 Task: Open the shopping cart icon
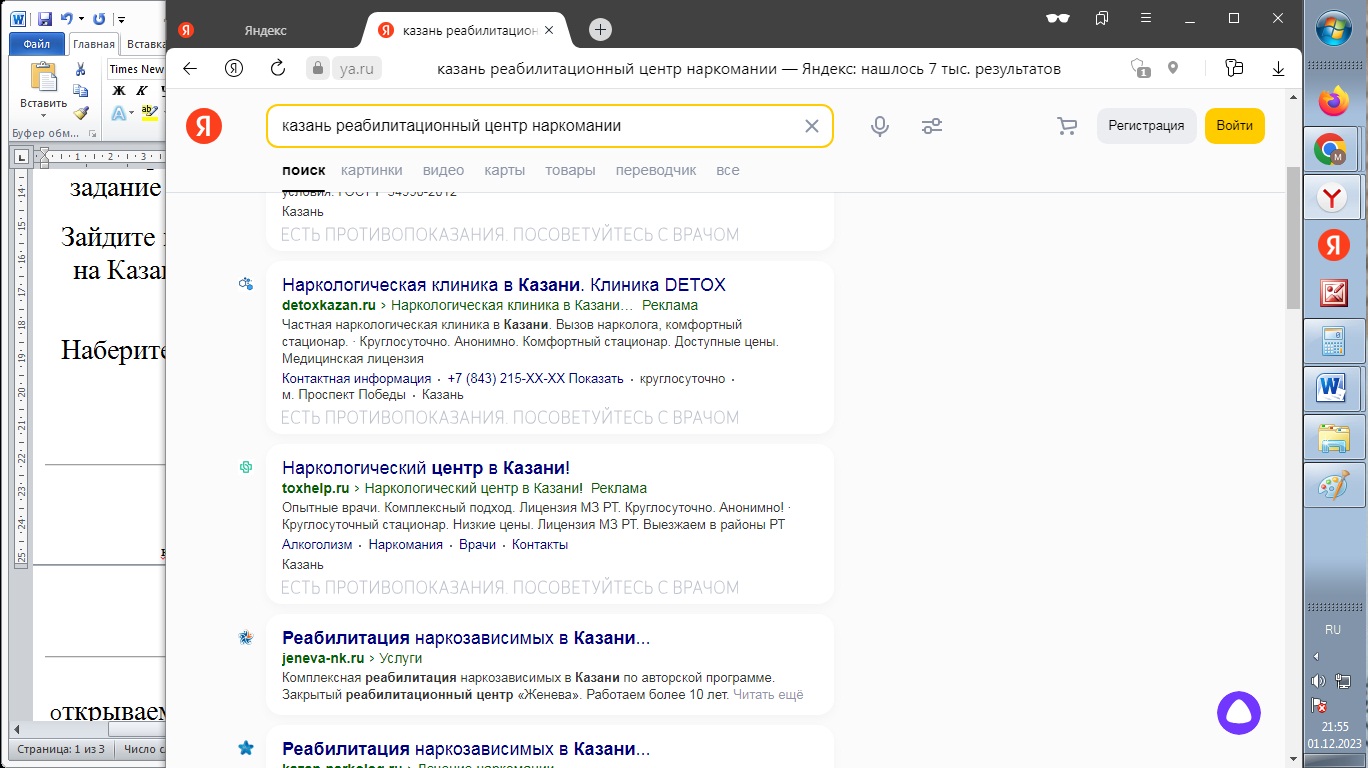pos(1067,126)
